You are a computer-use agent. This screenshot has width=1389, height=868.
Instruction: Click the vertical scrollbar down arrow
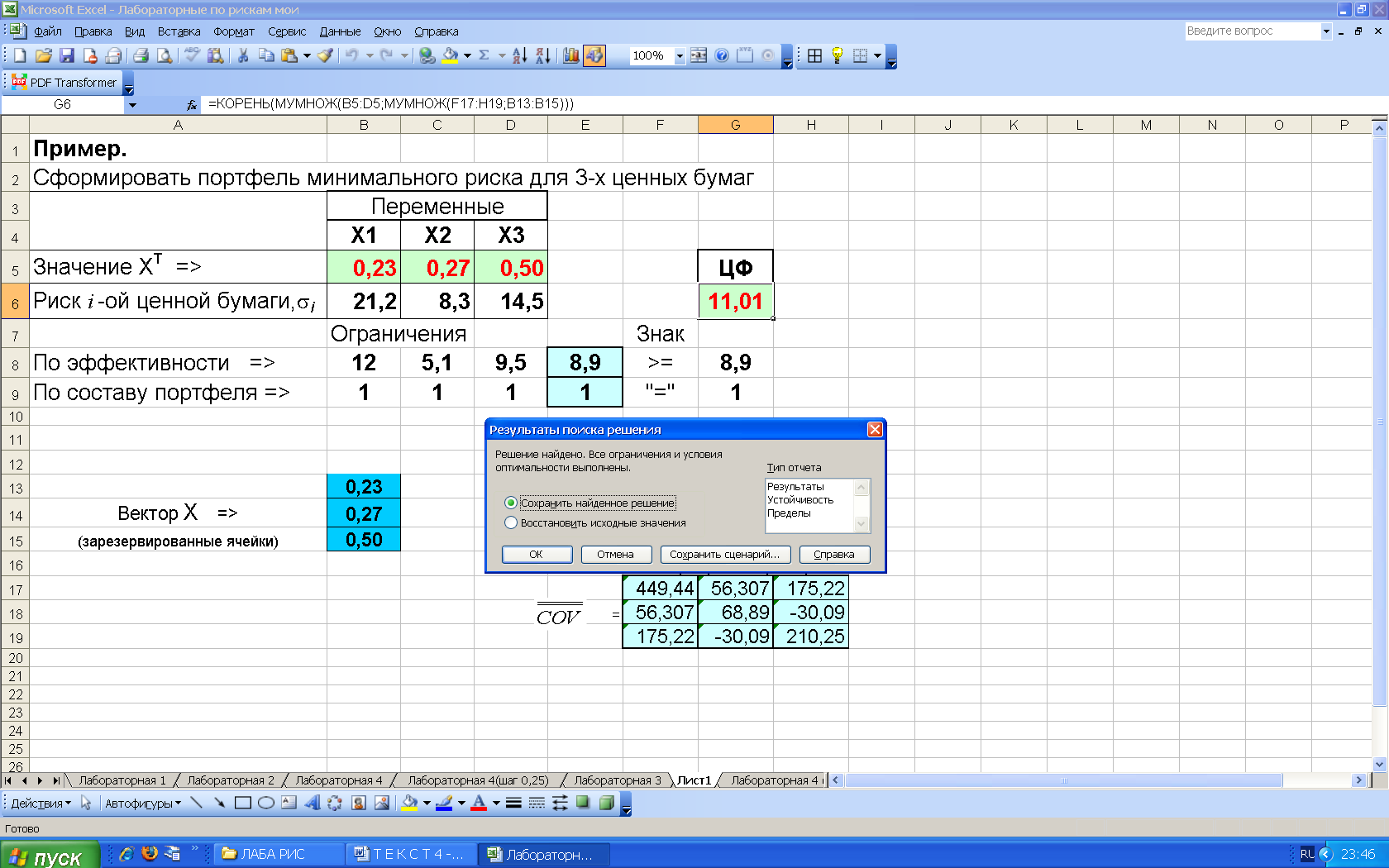click(x=1379, y=765)
